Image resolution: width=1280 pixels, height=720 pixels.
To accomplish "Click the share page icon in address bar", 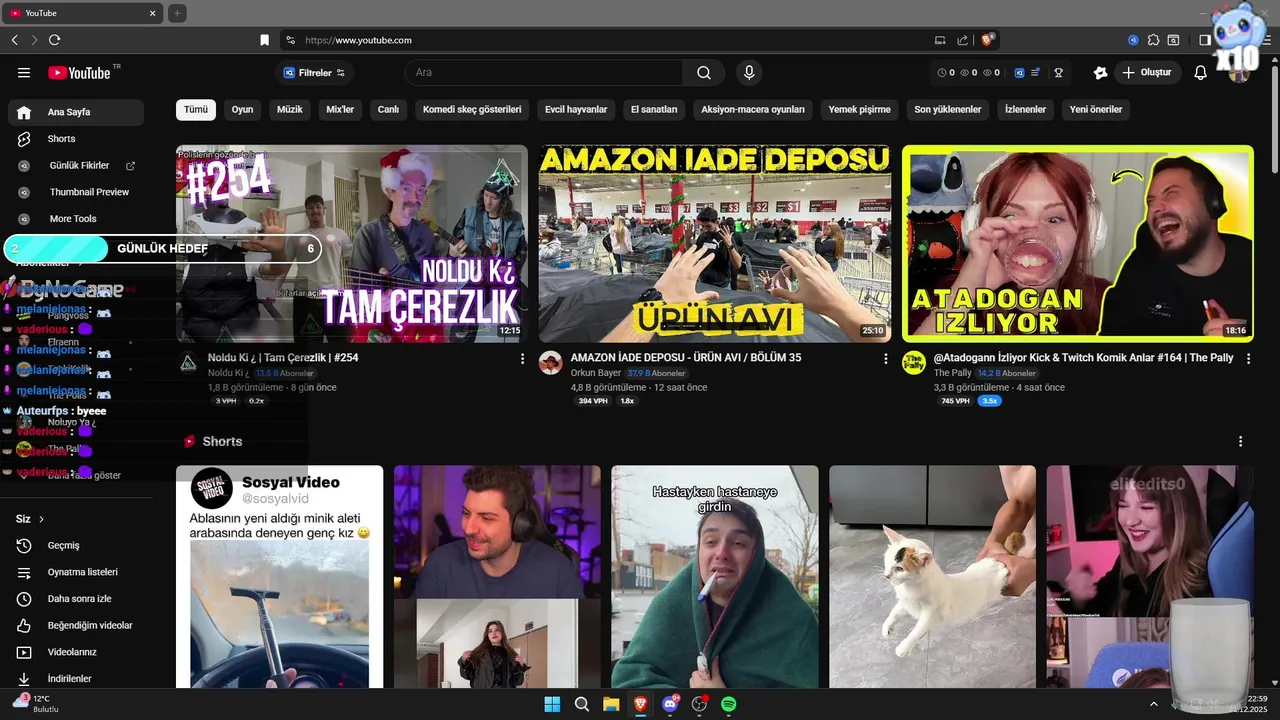I will coord(962,40).
